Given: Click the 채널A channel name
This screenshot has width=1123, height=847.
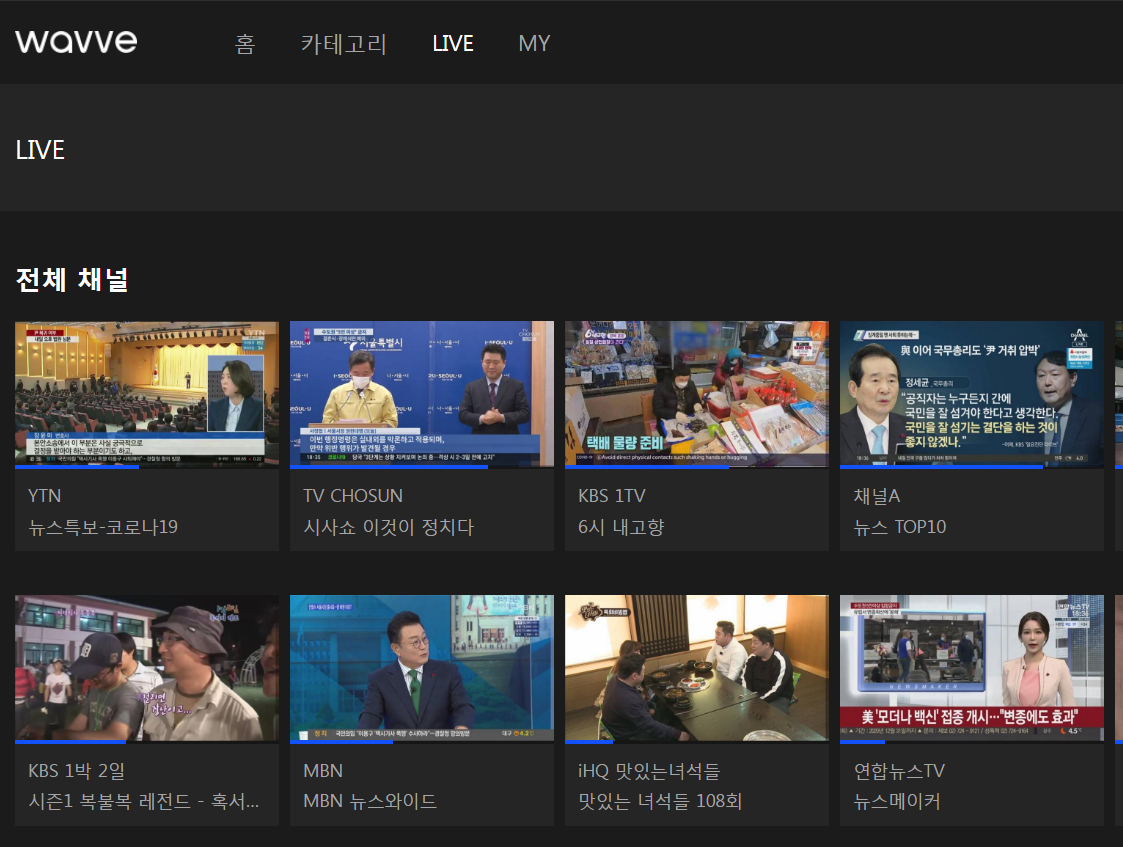Looking at the screenshot, I should tap(877, 495).
